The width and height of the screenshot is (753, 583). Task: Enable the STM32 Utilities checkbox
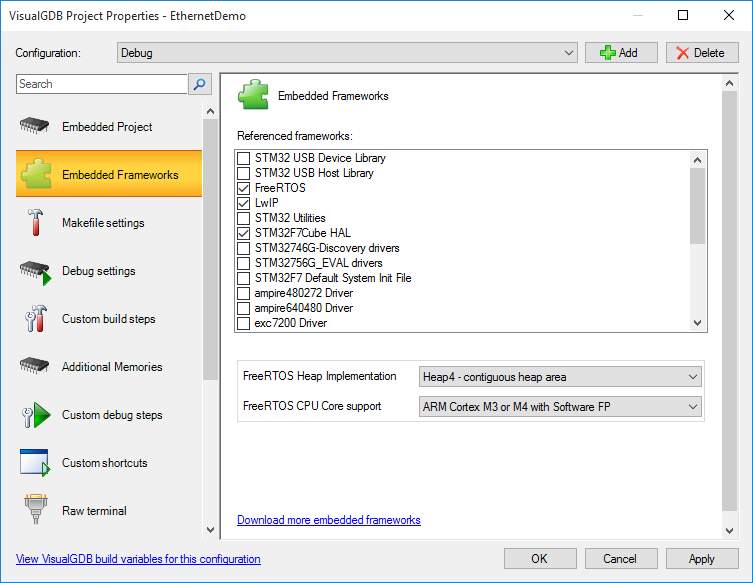tap(243, 218)
